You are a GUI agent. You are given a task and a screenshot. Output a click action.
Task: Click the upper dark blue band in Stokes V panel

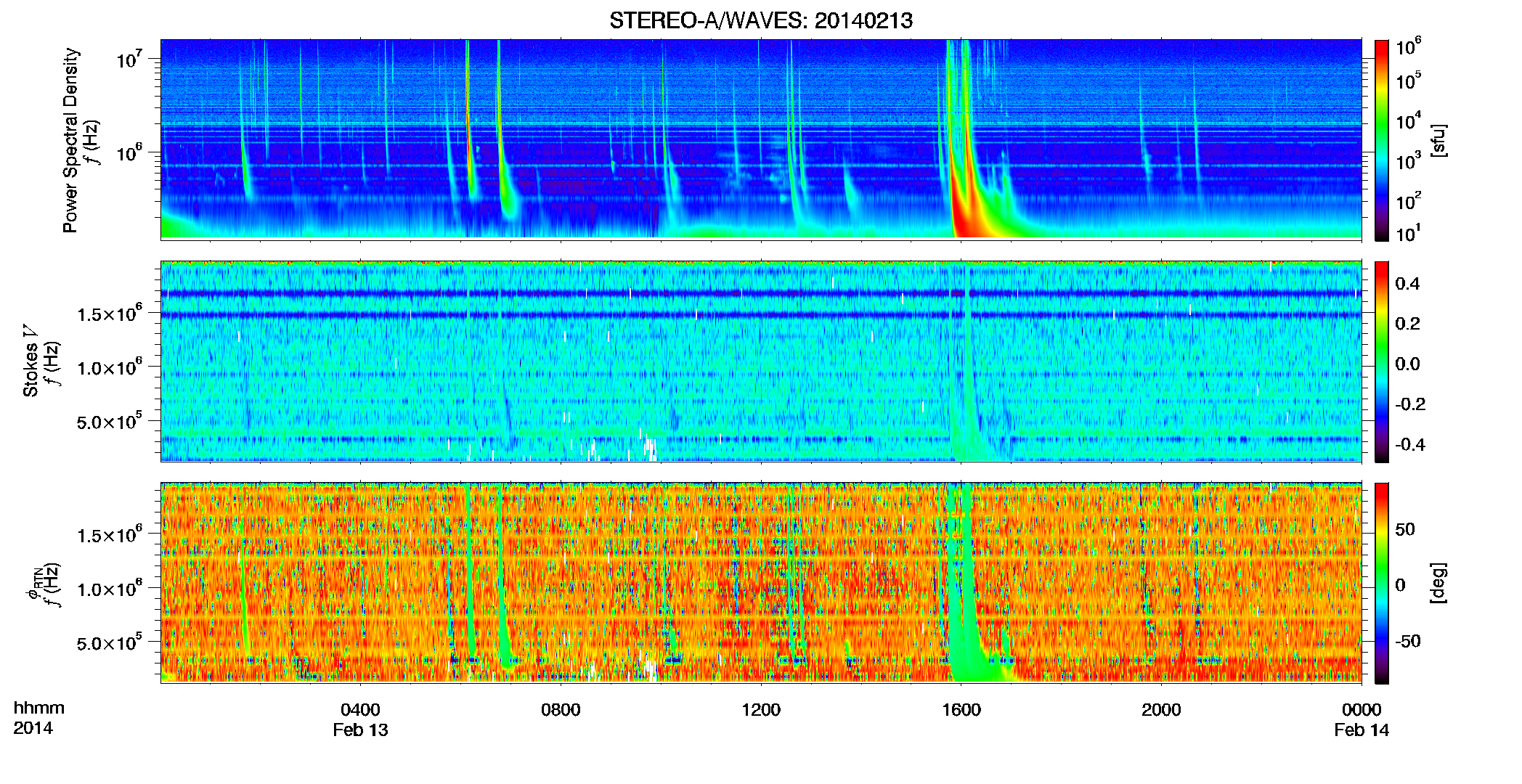click(x=761, y=293)
